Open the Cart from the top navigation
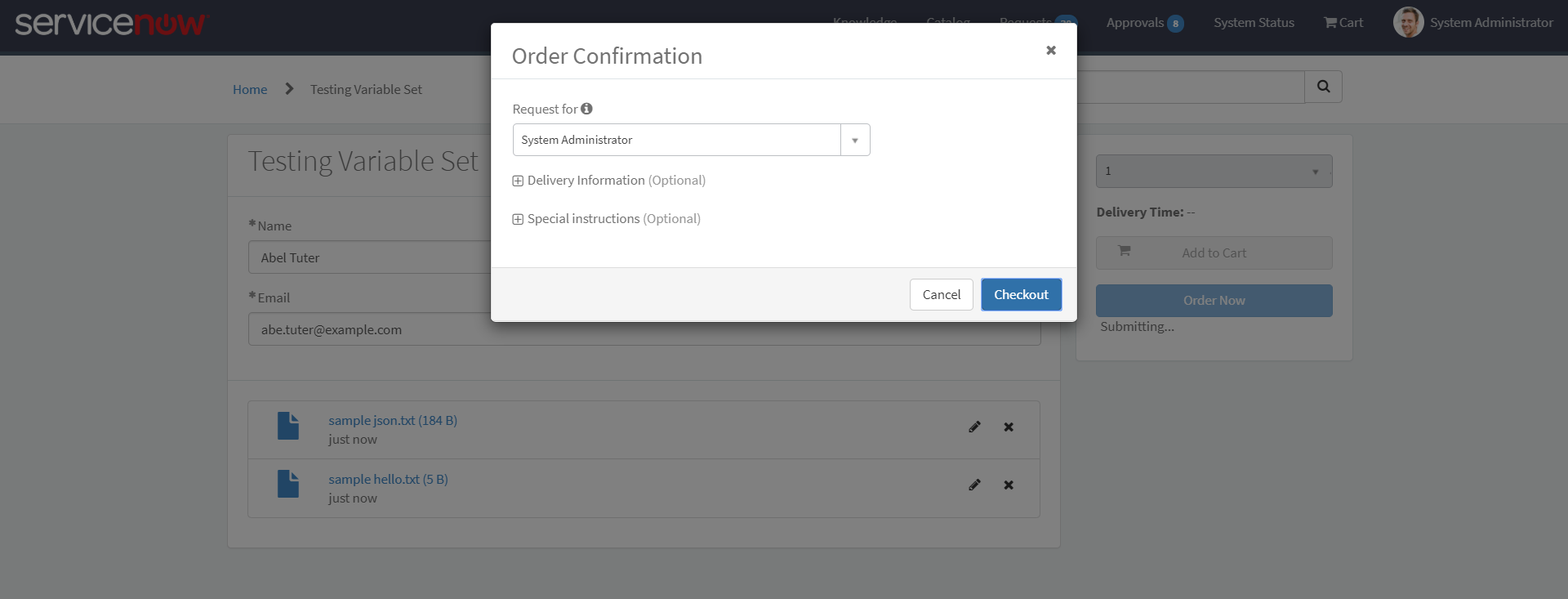 click(x=1343, y=22)
